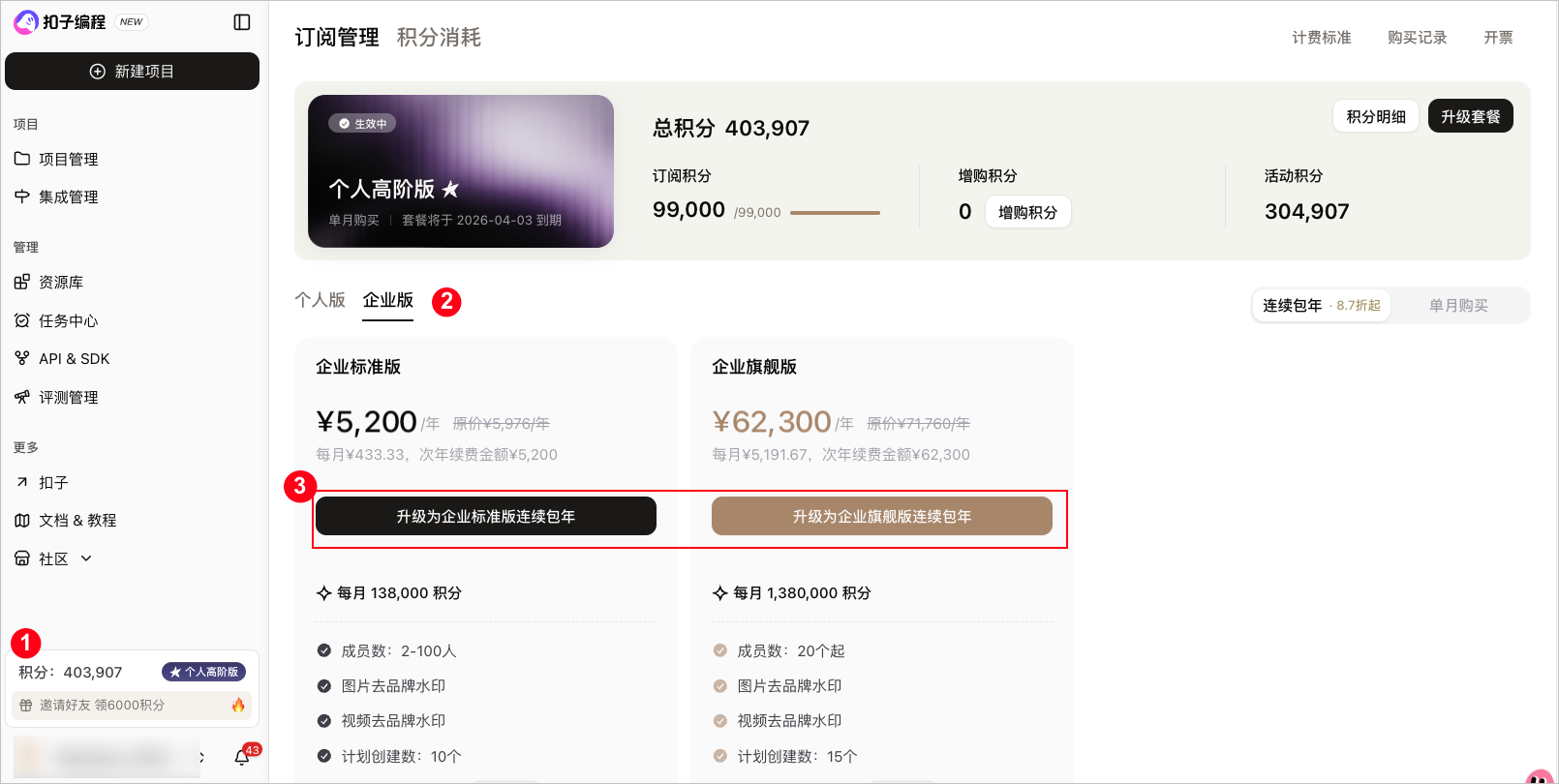This screenshot has height=784, width=1559.
Task: Switch to the 订阅管理 tab
Action: pos(337,37)
